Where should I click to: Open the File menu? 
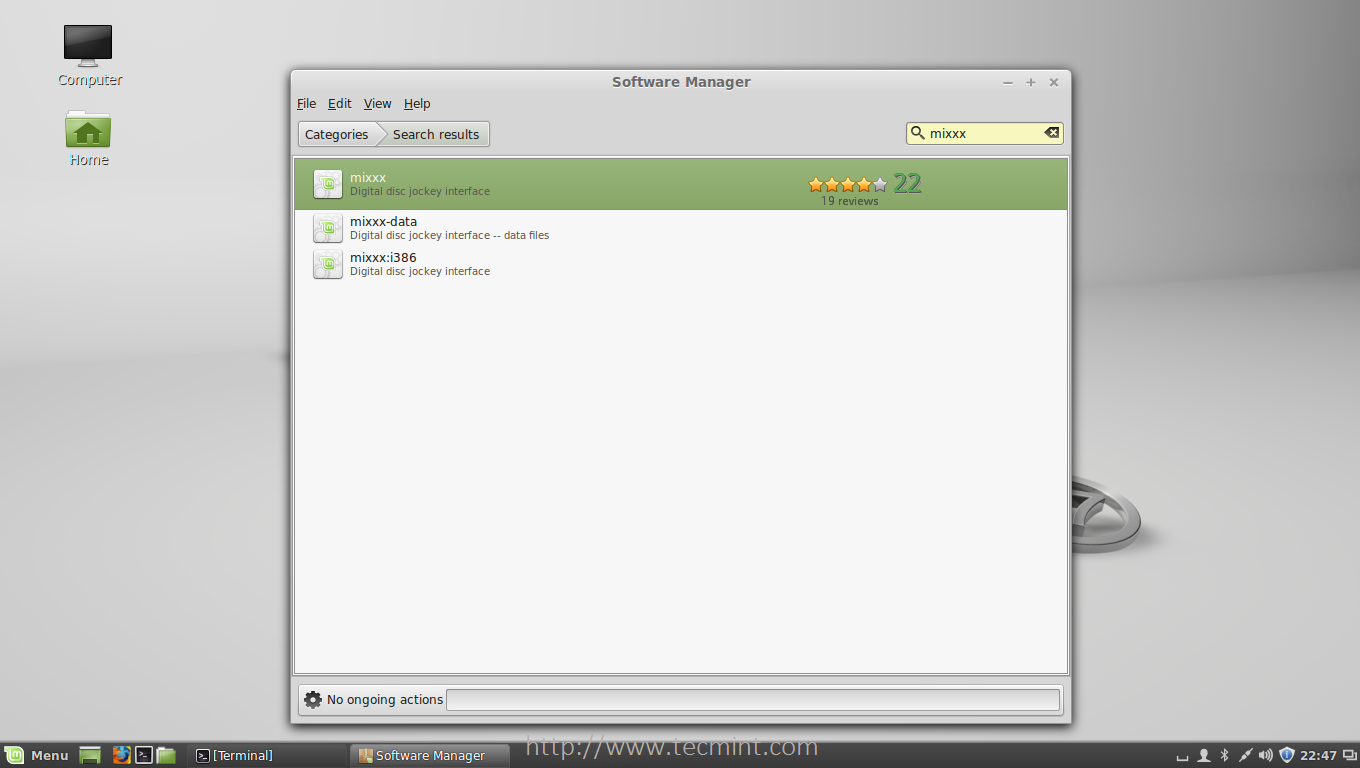coord(306,104)
